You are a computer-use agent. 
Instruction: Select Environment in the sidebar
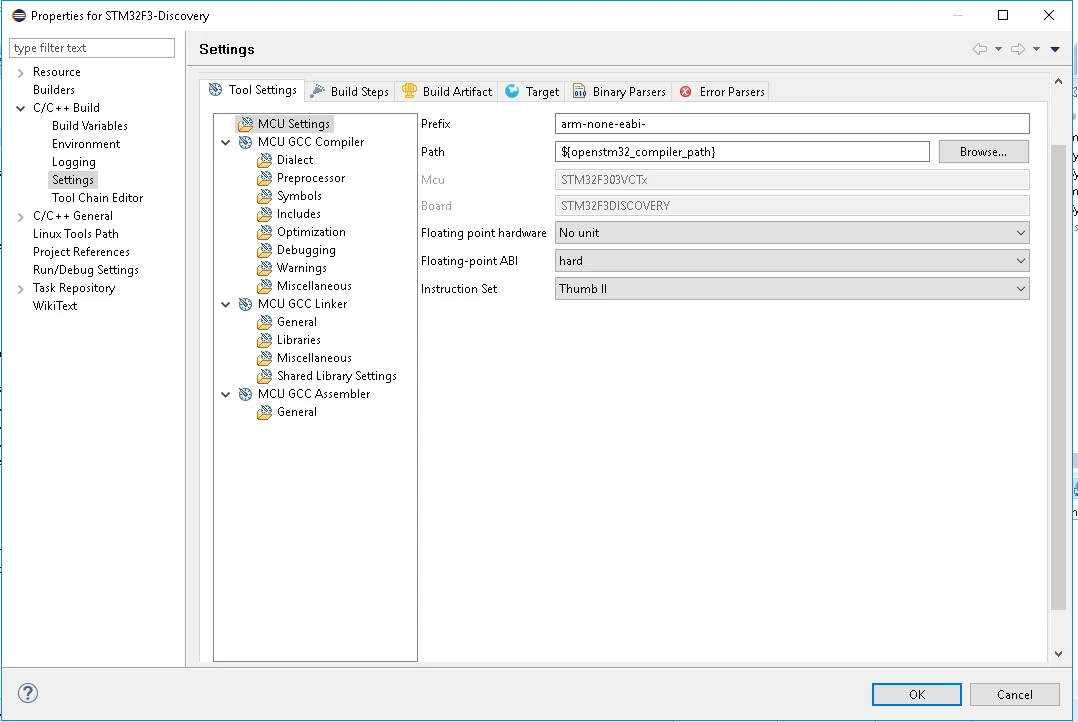pos(86,144)
